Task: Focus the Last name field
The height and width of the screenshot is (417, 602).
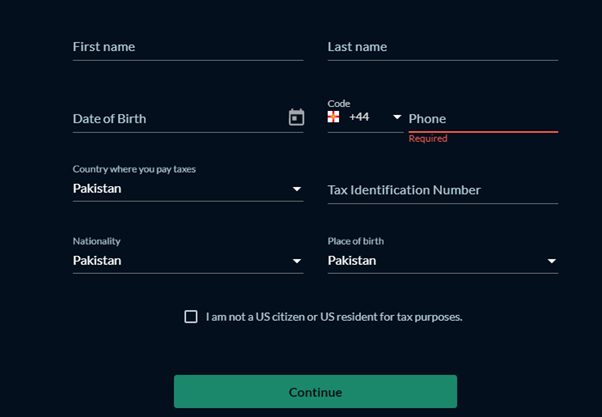Action: [443, 47]
